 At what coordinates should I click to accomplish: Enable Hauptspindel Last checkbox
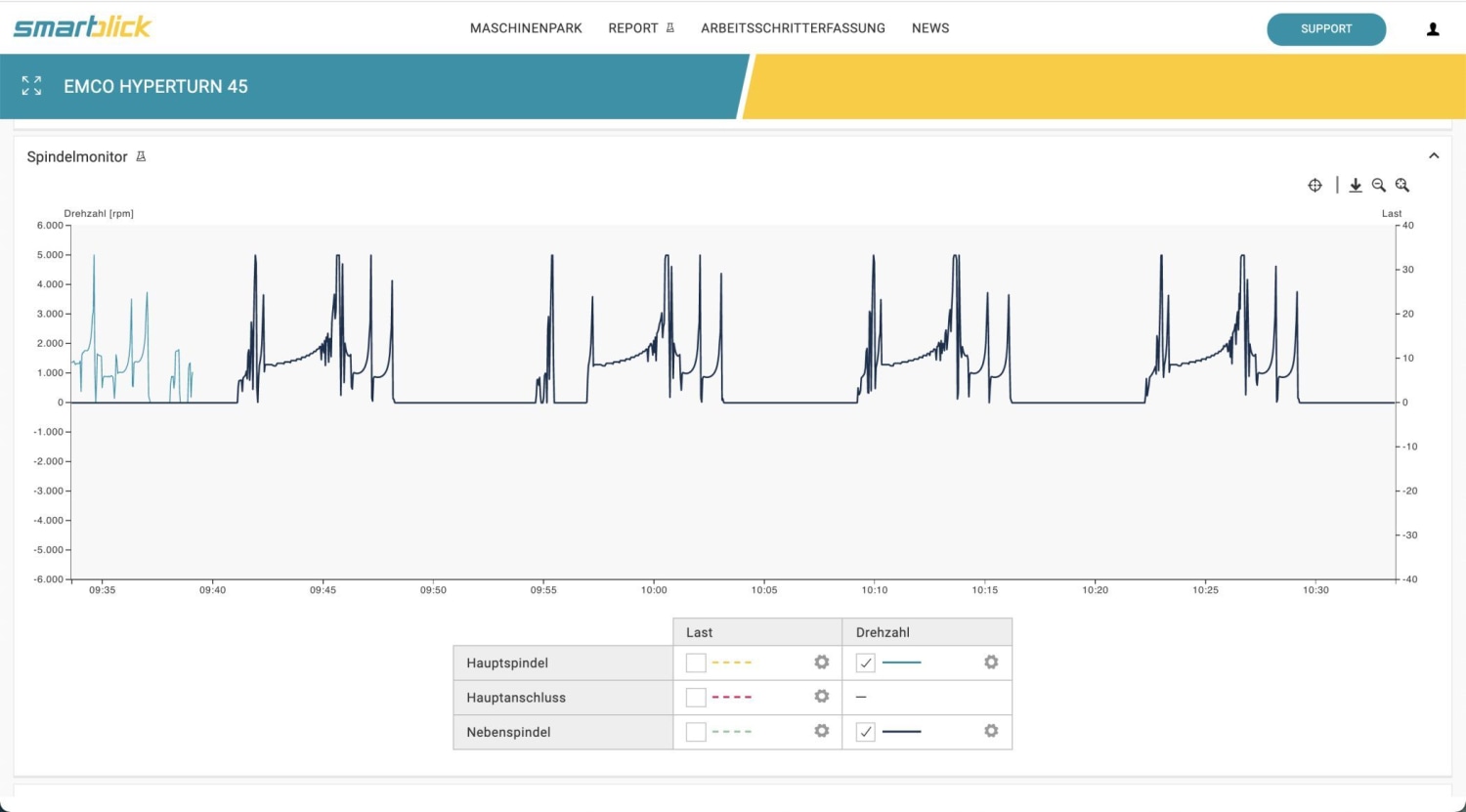coord(696,662)
